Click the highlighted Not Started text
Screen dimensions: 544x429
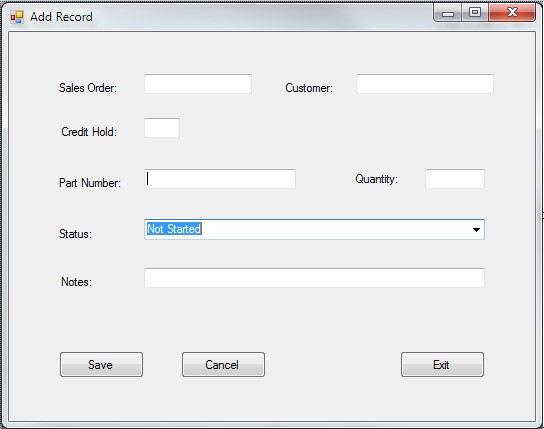[174, 229]
